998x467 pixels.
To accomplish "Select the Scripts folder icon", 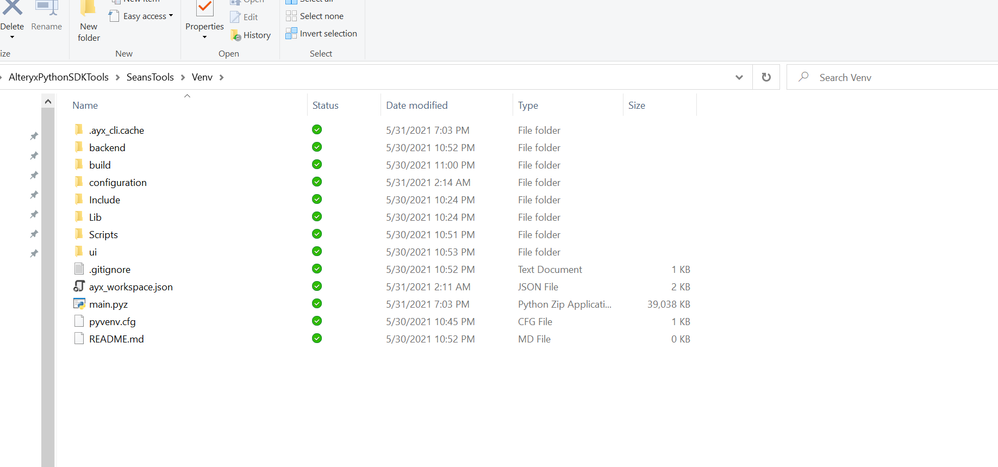I will click(79, 234).
